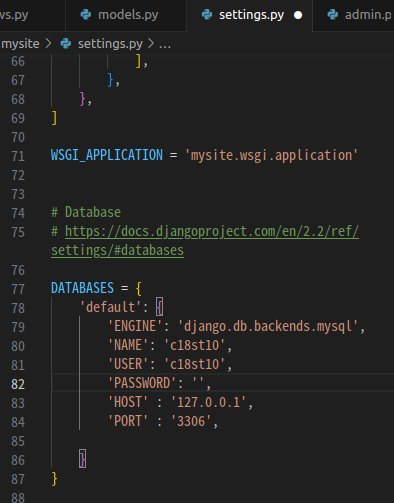Screen dimensions: 394x503
Task: Click the yellow closing bracket on line 69
Action: 55,118
